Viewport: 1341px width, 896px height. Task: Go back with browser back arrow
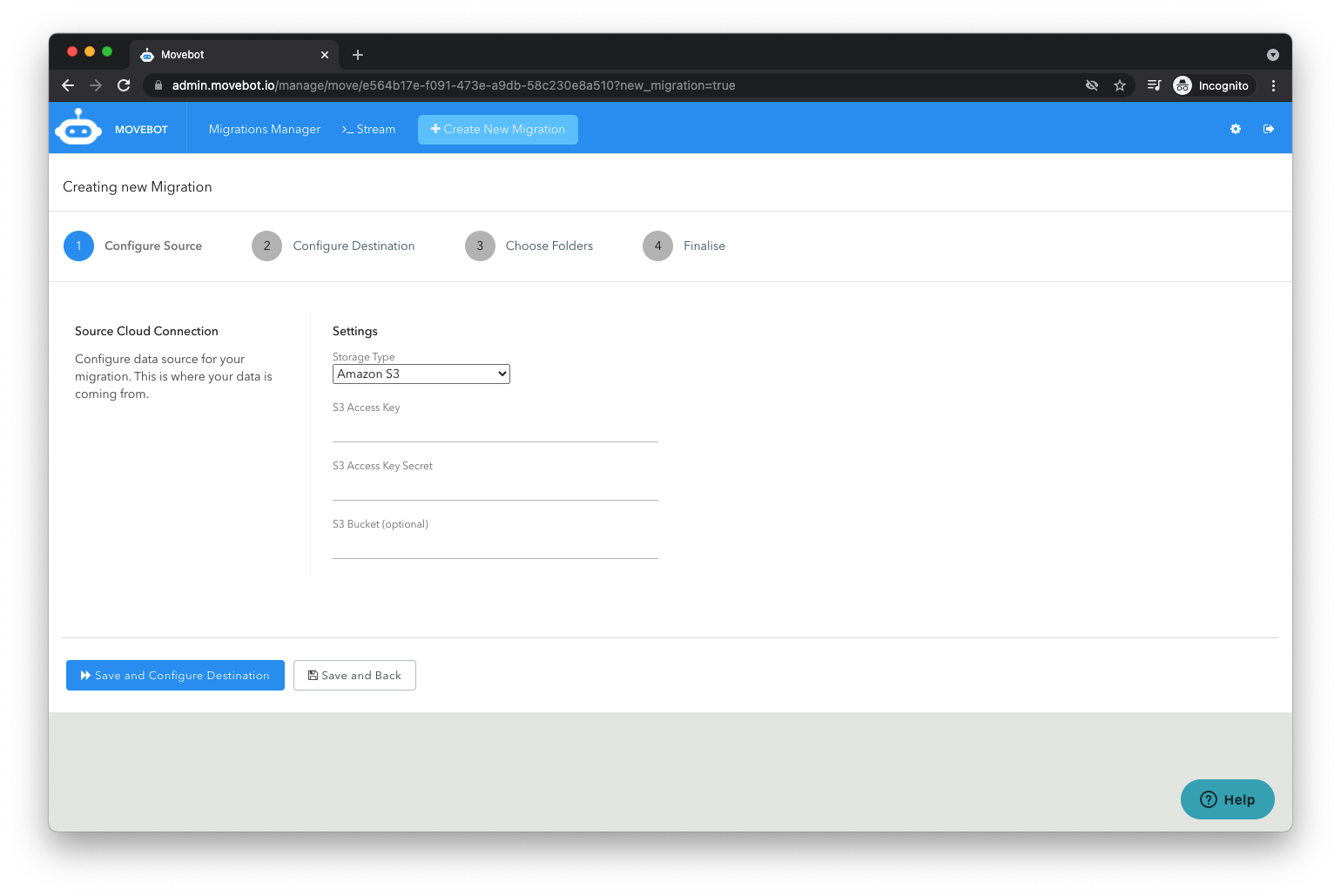pos(68,85)
